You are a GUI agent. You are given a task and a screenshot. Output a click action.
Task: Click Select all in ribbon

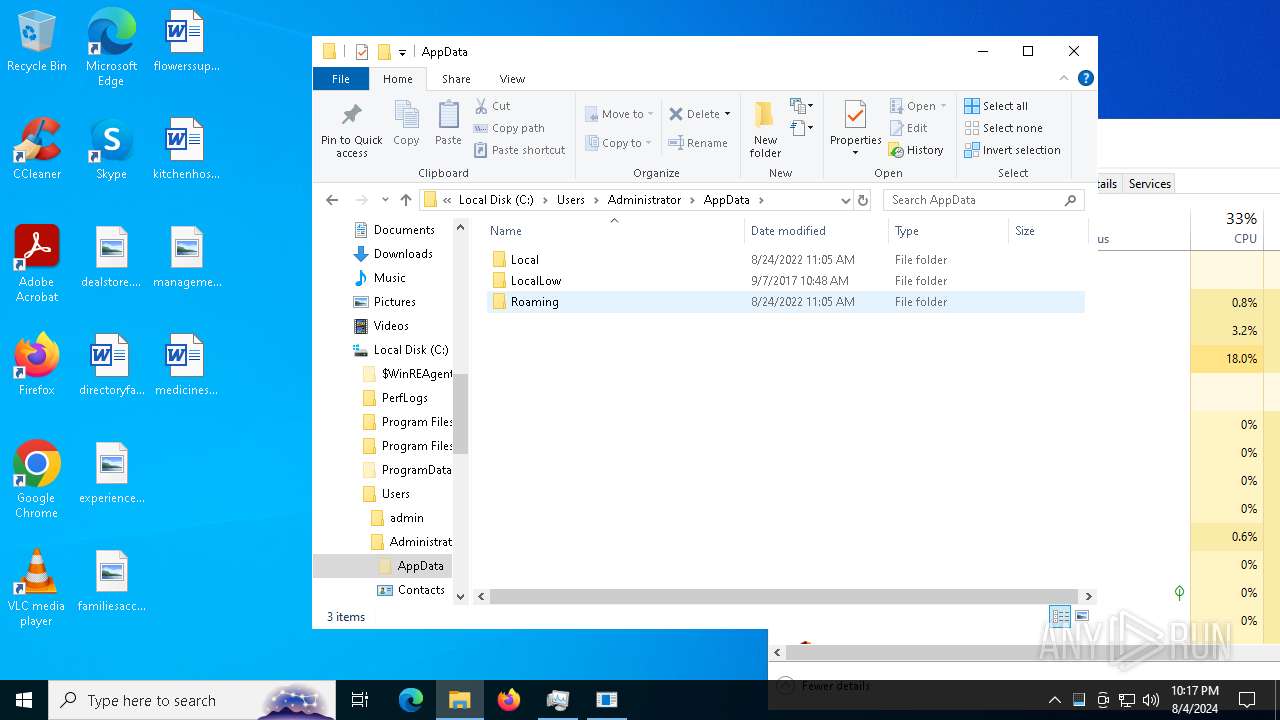click(x=996, y=106)
